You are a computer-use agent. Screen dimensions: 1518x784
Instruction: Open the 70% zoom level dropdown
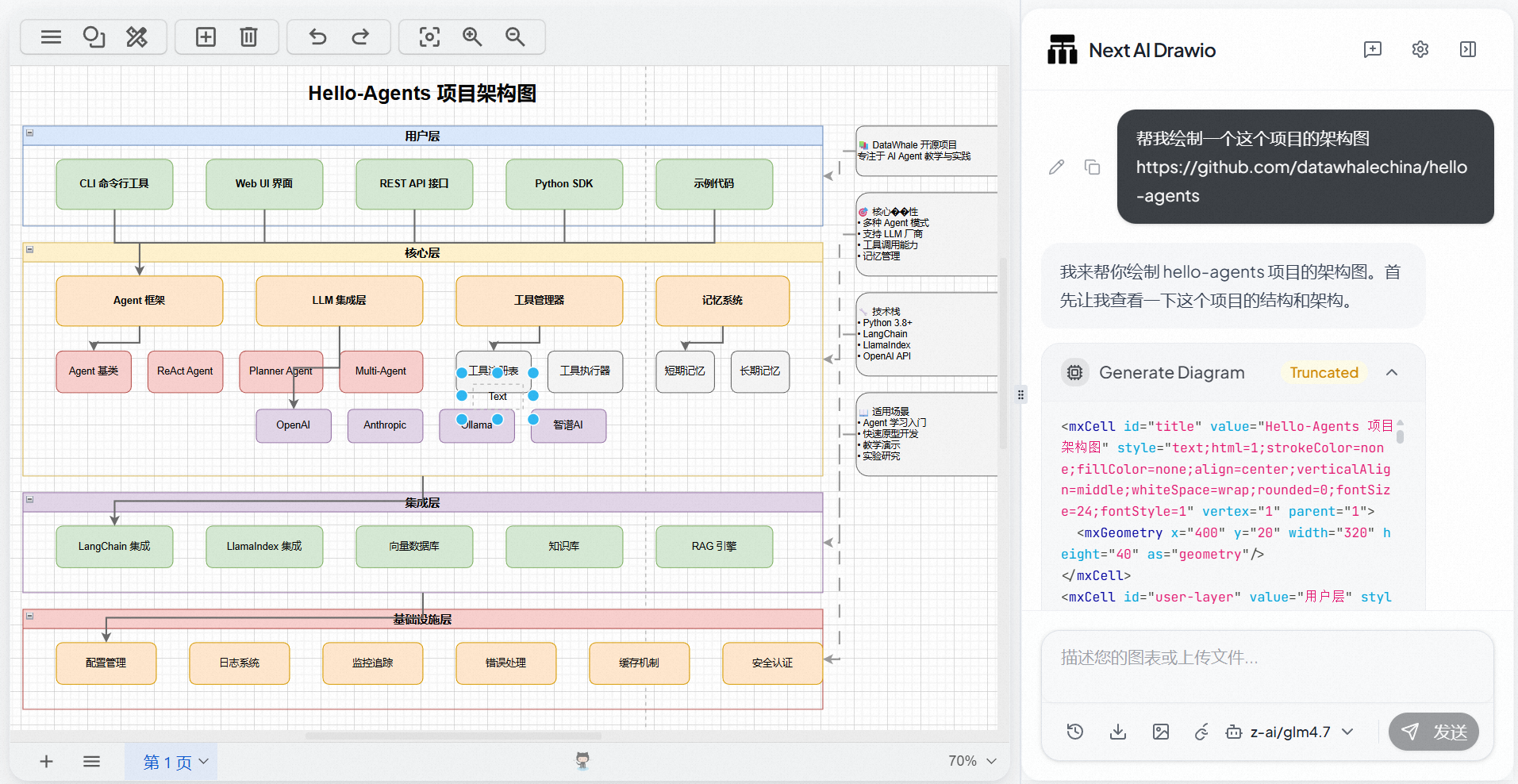pyautogui.click(x=971, y=761)
